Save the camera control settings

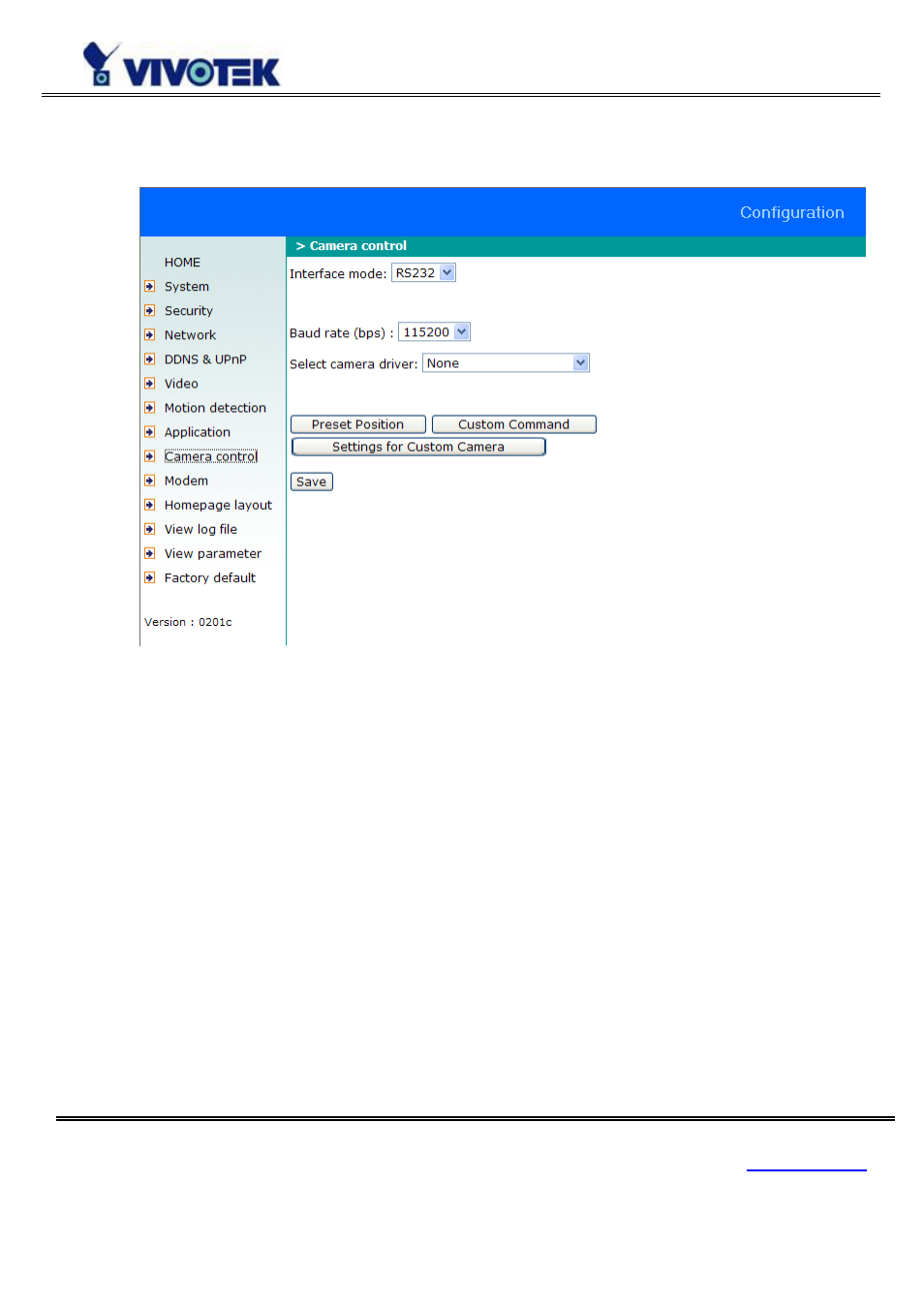coord(312,482)
